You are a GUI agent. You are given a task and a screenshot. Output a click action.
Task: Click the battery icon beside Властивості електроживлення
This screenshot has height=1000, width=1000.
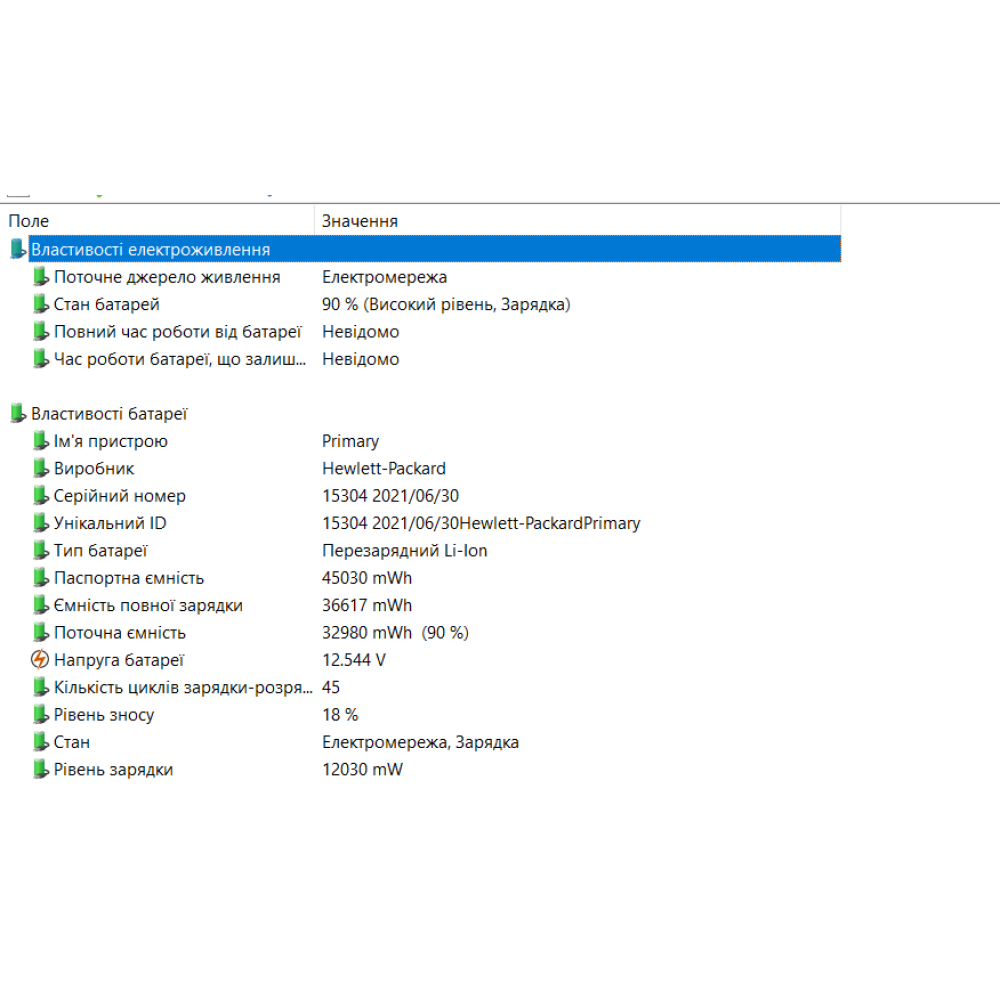click(18, 249)
